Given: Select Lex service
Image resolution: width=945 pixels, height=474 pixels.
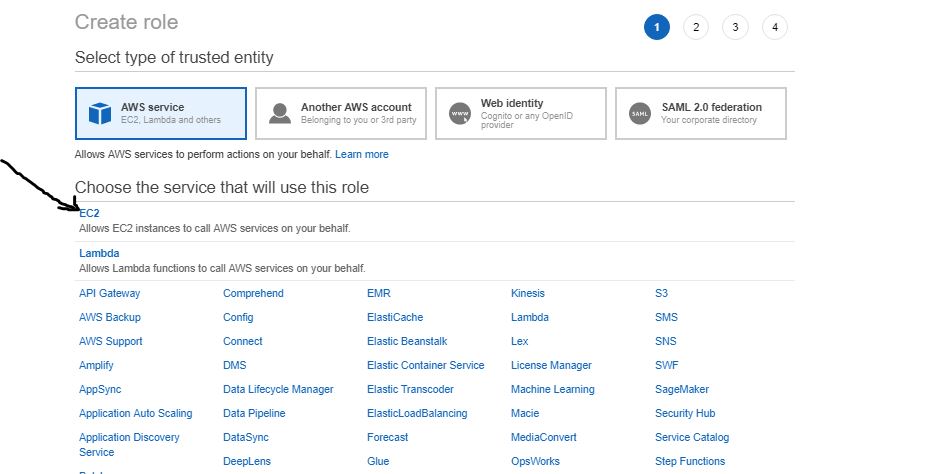Looking at the screenshot, I should (x=519, y=341).
